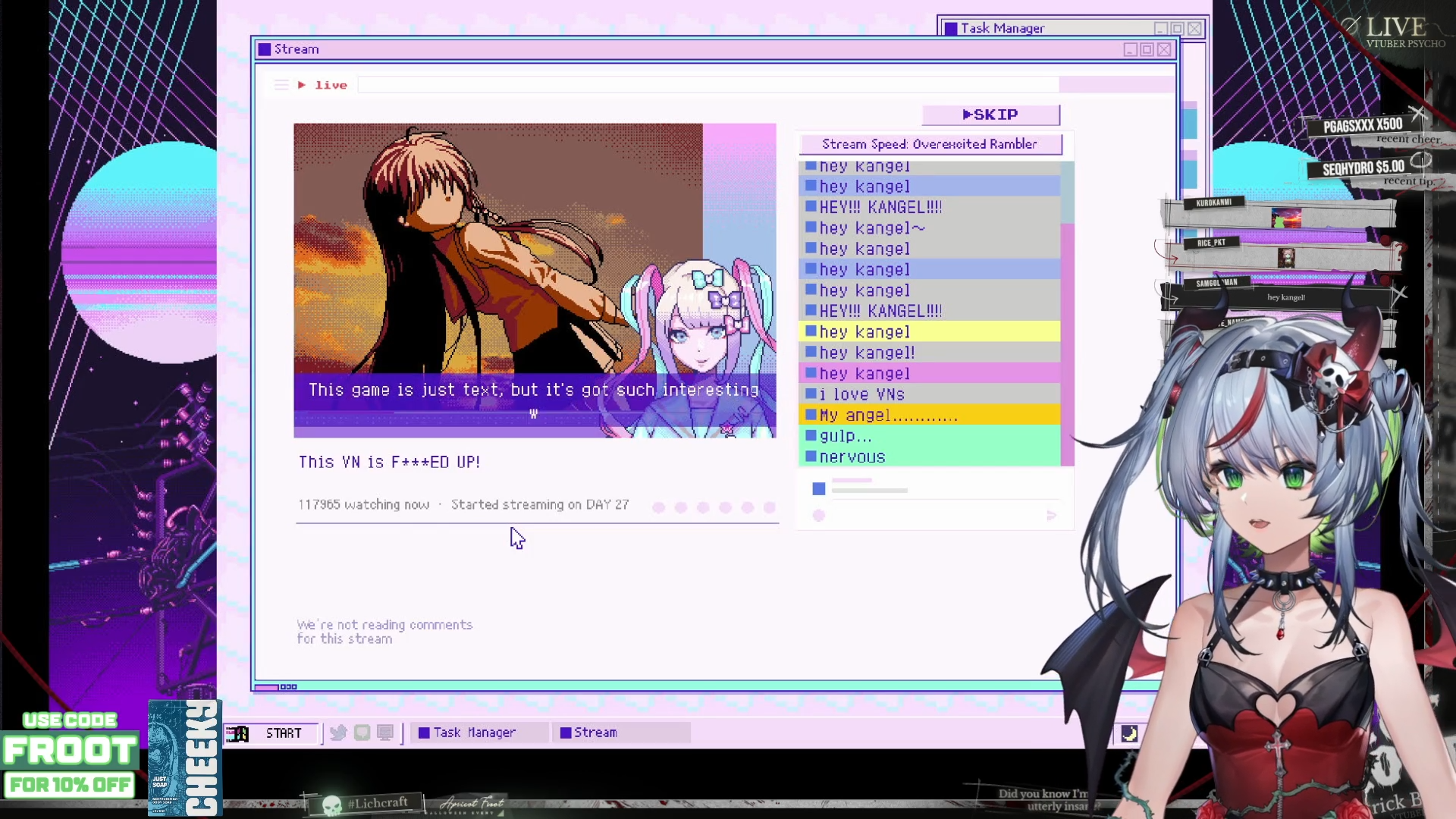This screenshot has width=1456, height=819.
Task: Click the Twitter bird taskbar icon
Action: pyautogui.click(x=338, y=733)
